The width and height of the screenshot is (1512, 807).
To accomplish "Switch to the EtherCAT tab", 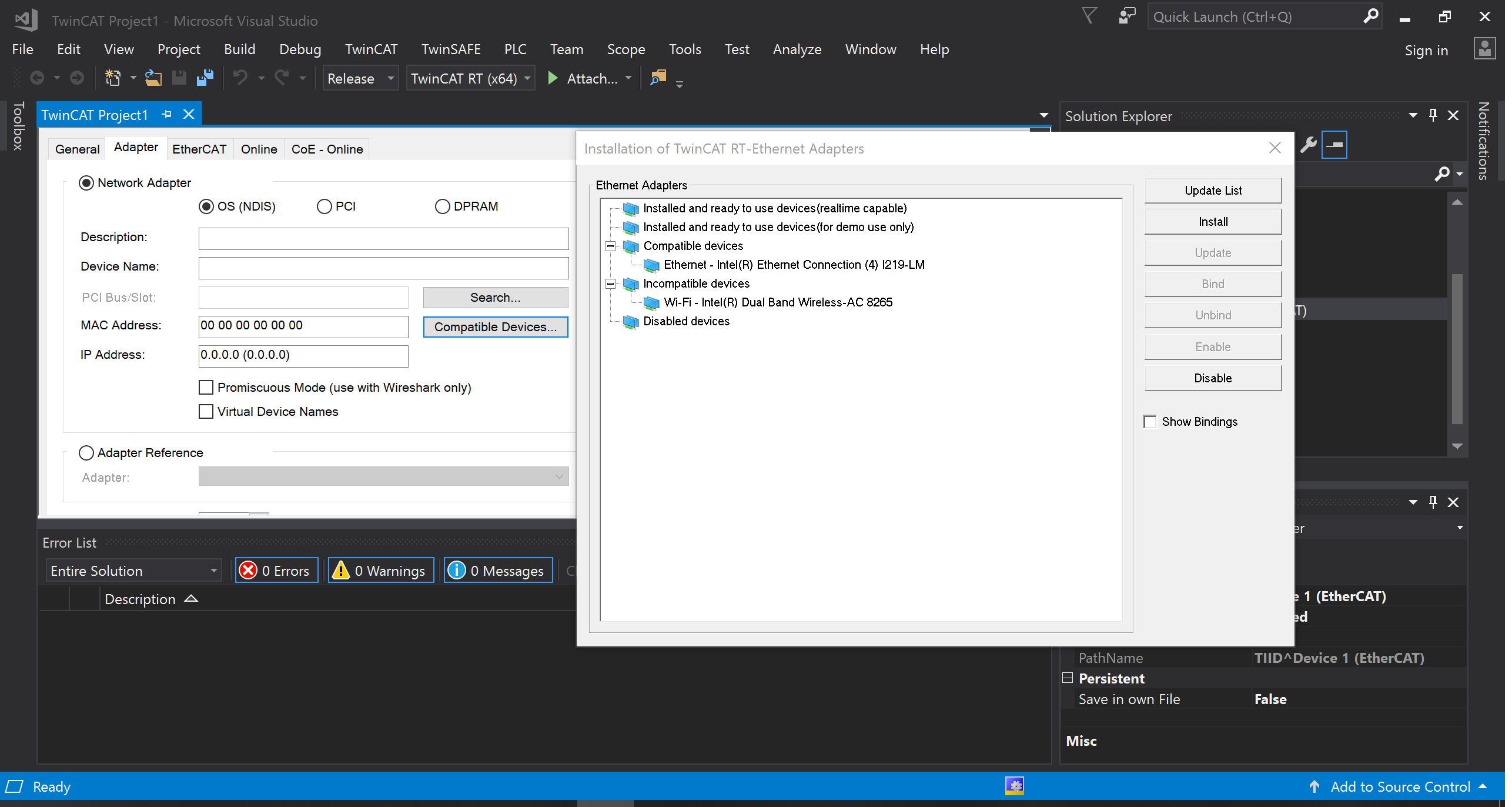I will 199,149.
